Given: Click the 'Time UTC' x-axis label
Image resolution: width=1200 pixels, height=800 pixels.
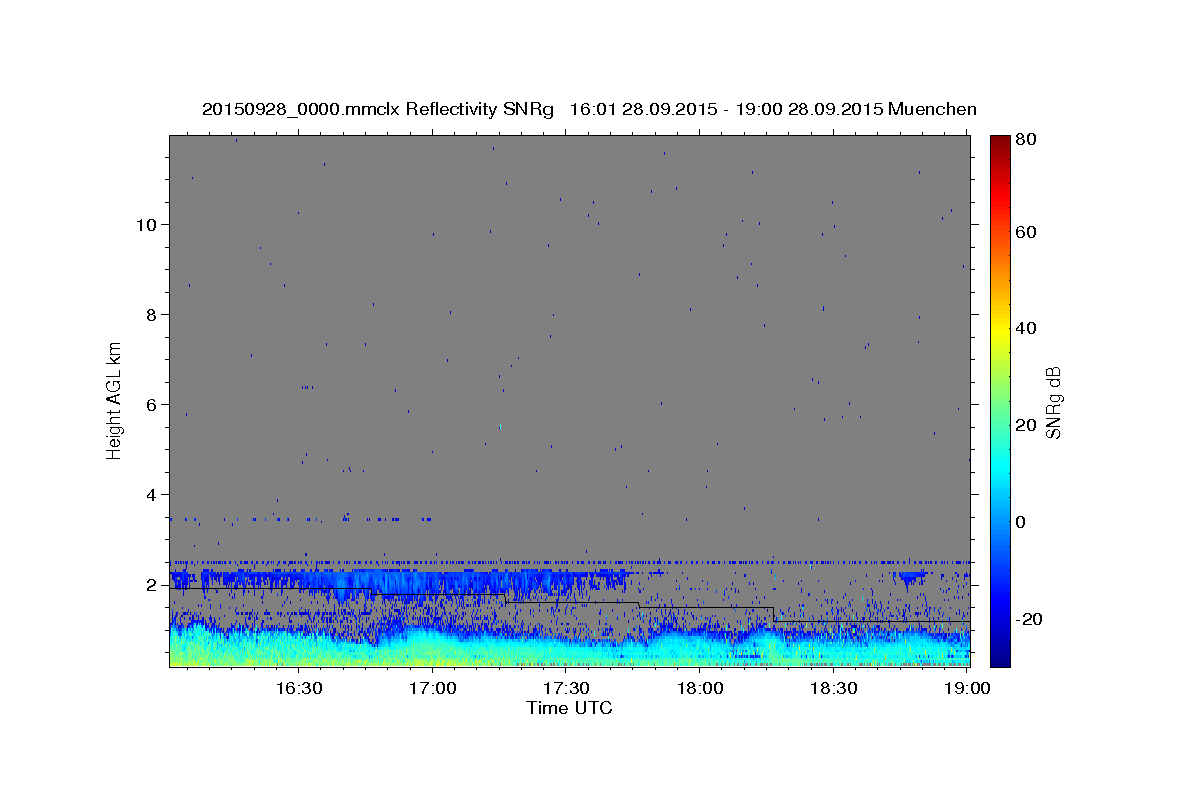Looking at the screenshot, I should (569, 708).
